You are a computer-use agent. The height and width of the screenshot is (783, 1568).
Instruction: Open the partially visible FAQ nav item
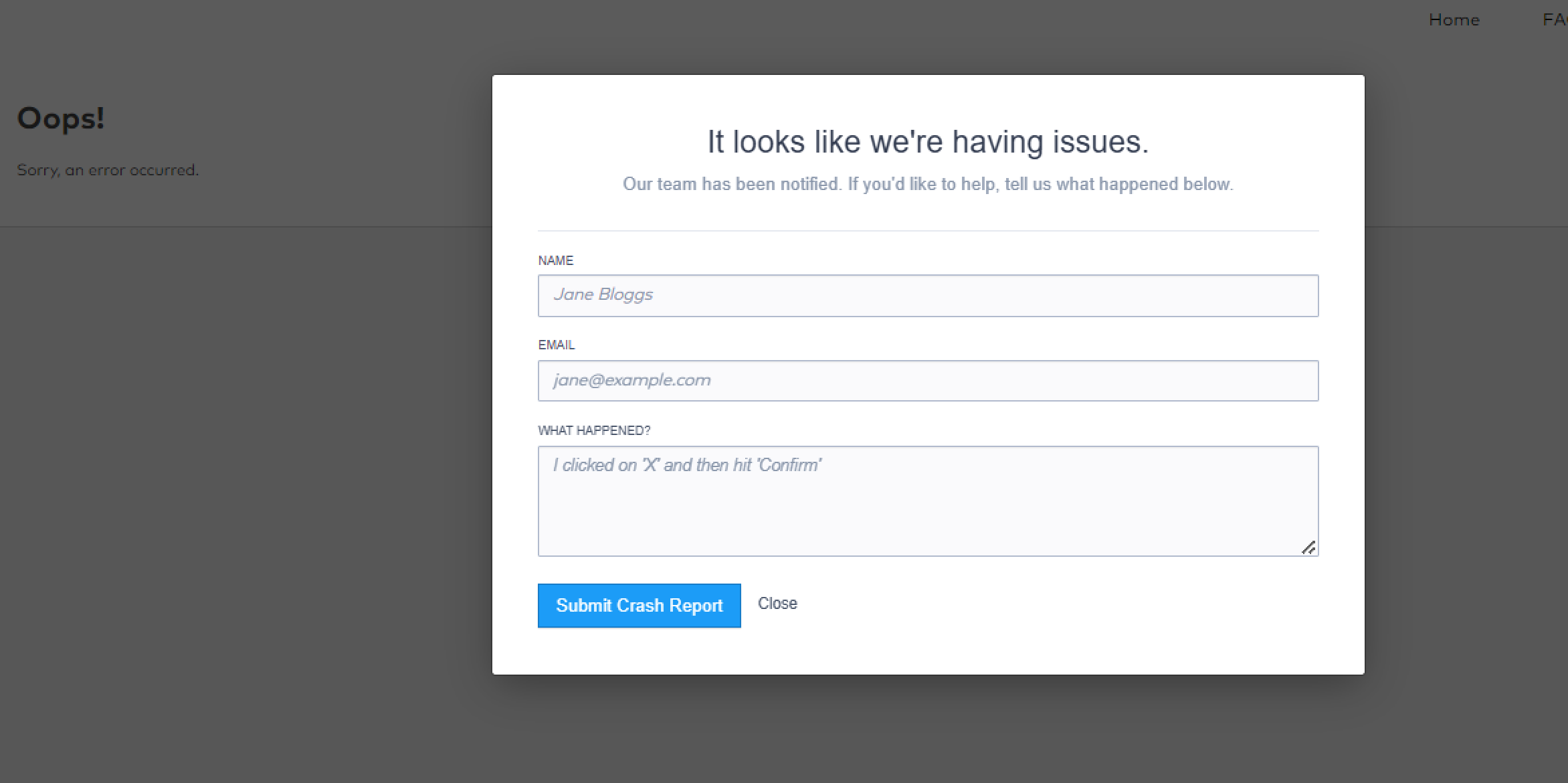coord(1555,20)
